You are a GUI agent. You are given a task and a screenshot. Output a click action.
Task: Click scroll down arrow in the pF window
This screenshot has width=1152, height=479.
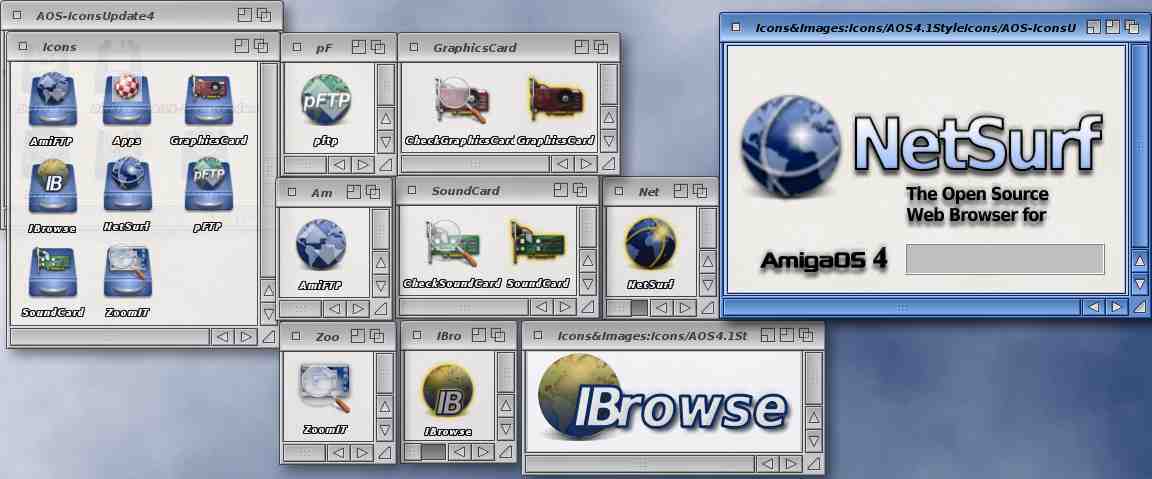386,142
